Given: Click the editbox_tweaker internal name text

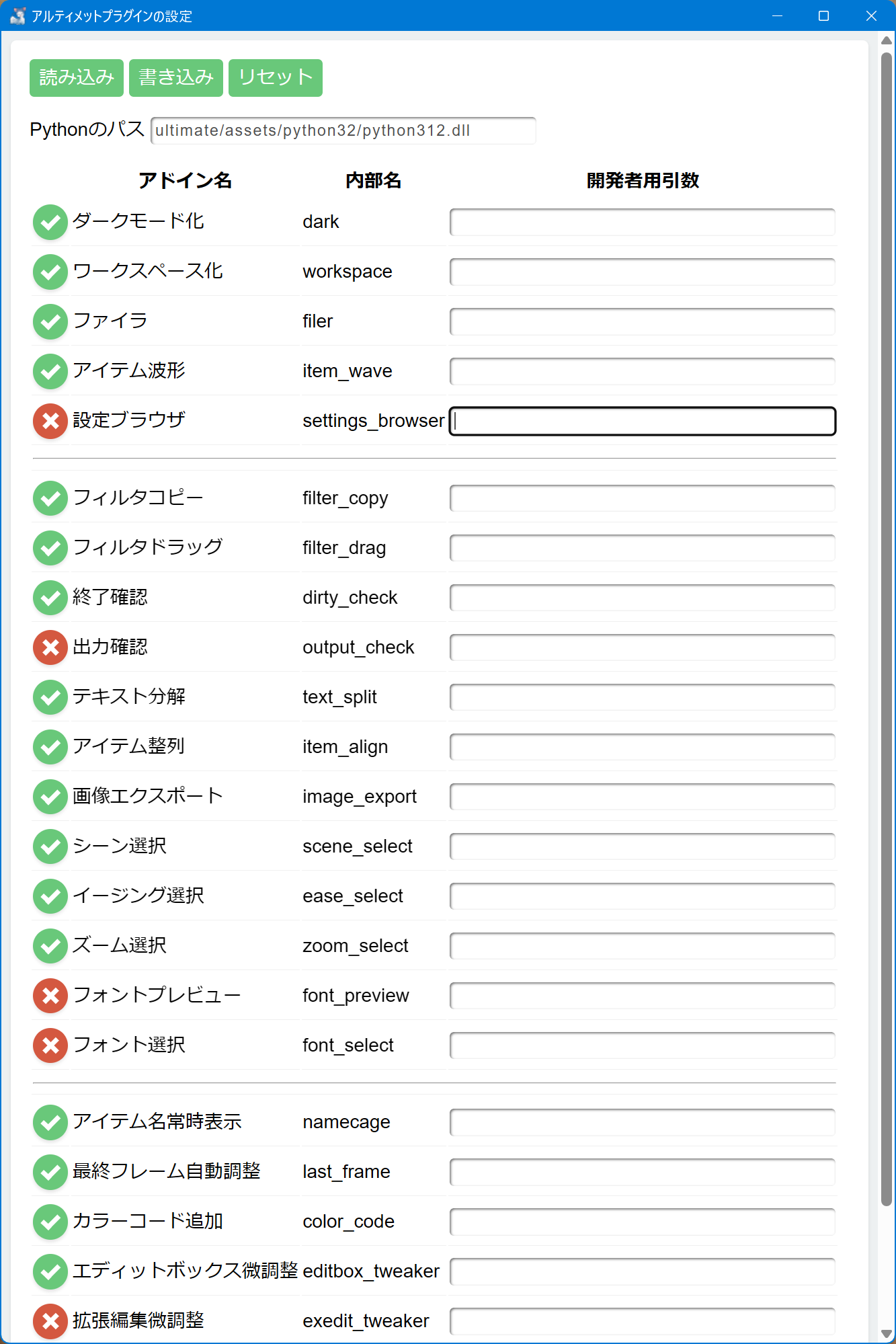Looking at the screenshot, I should tap(371, 1271).
